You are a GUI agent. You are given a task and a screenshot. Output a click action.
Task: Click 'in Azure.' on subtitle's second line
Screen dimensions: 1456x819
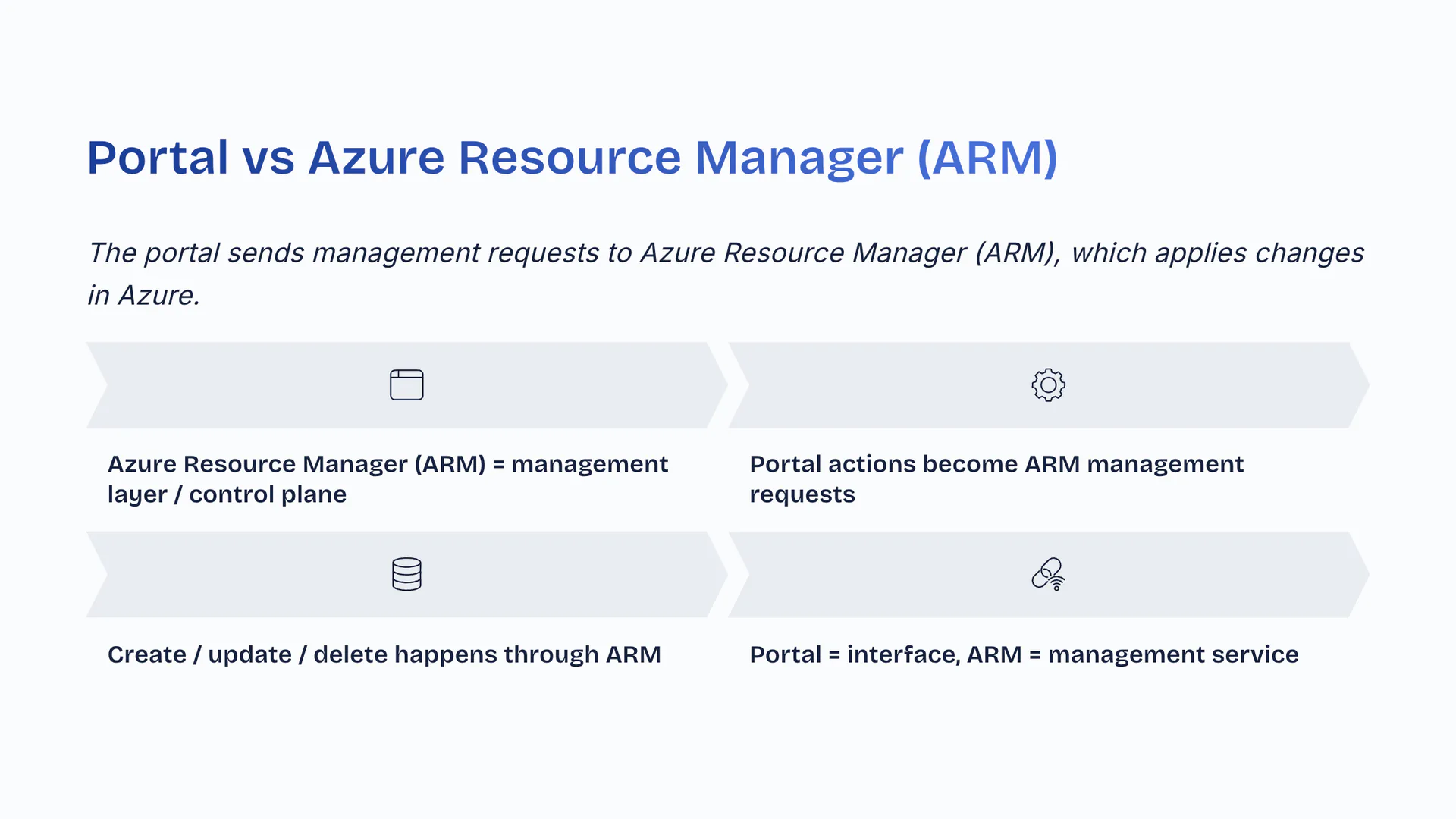pyautogui.click(x=143, y=296)
